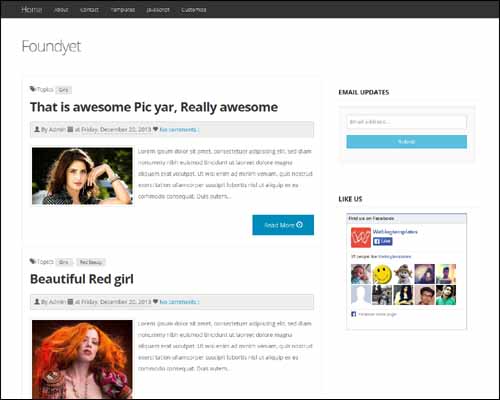
Task: Open No comments link on Red girl post
Action: click(179, 302)
